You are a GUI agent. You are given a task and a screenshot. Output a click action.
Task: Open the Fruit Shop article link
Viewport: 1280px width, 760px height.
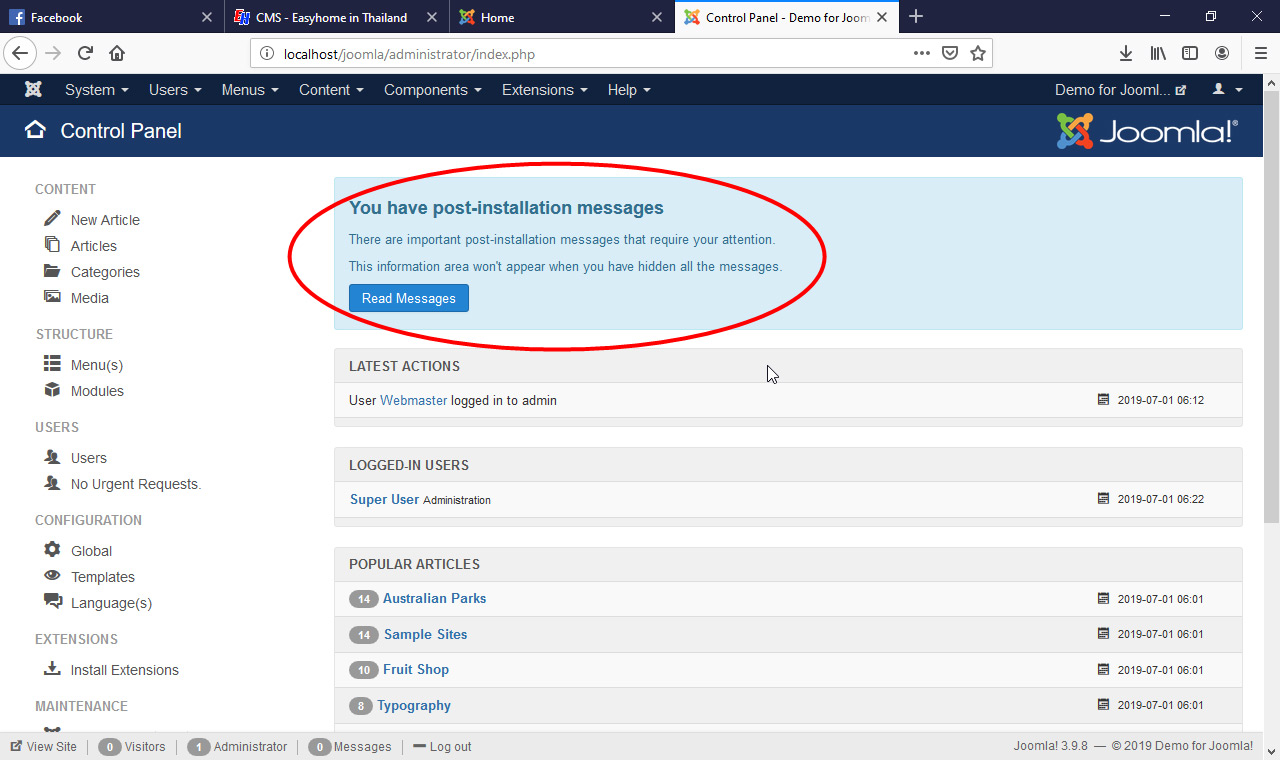[x=415, y=669]
